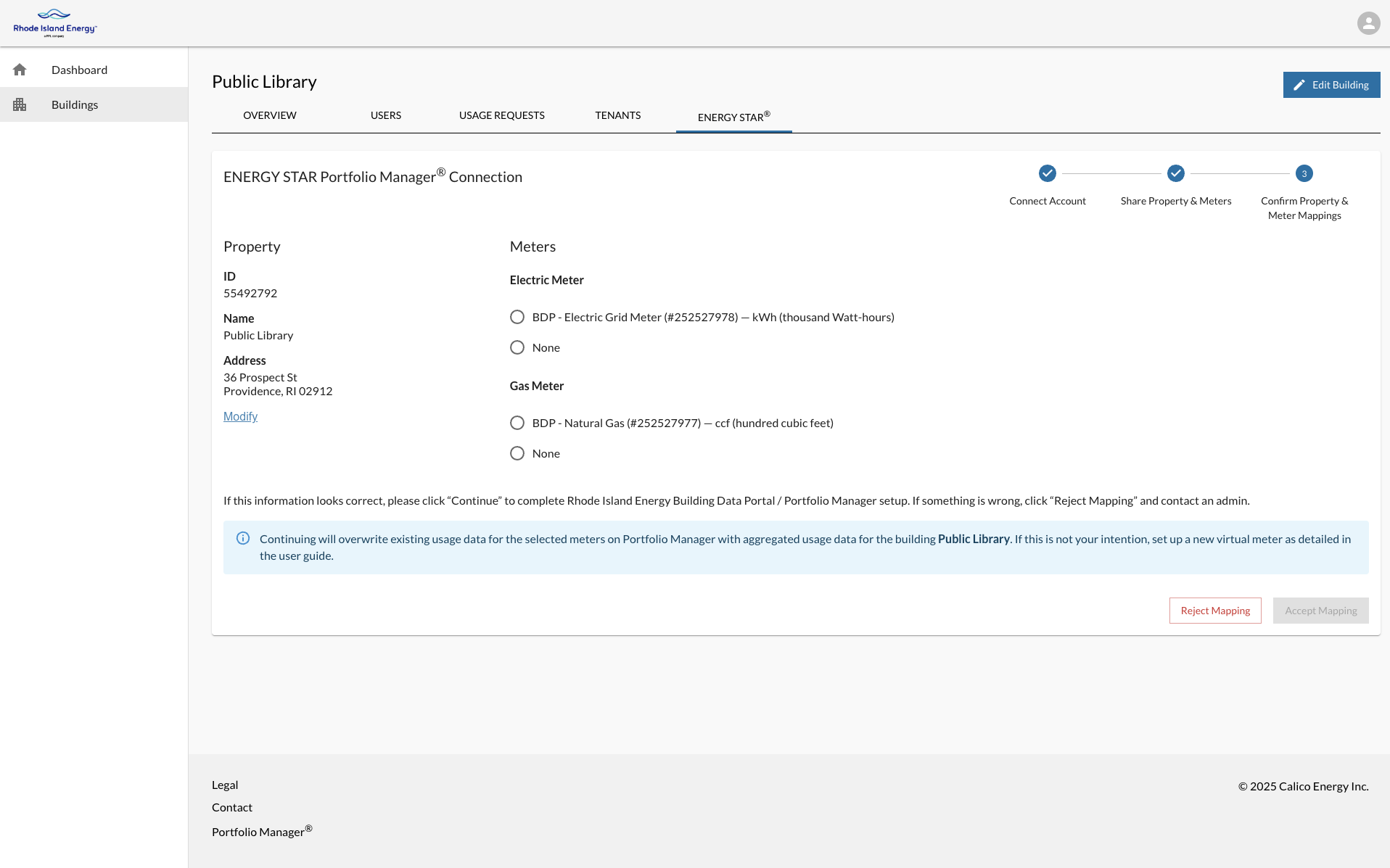Click the Share Property & Meters step label

click(1175, 201)
